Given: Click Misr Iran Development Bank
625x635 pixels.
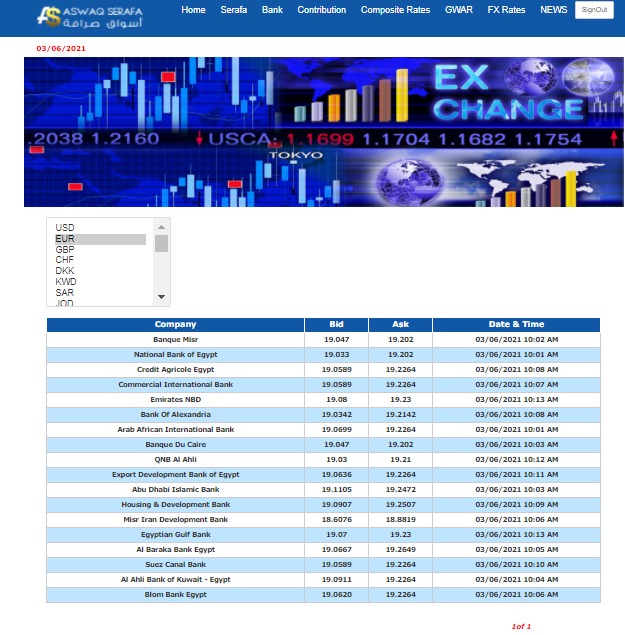Looking at the screenshot, I should 175,519.
